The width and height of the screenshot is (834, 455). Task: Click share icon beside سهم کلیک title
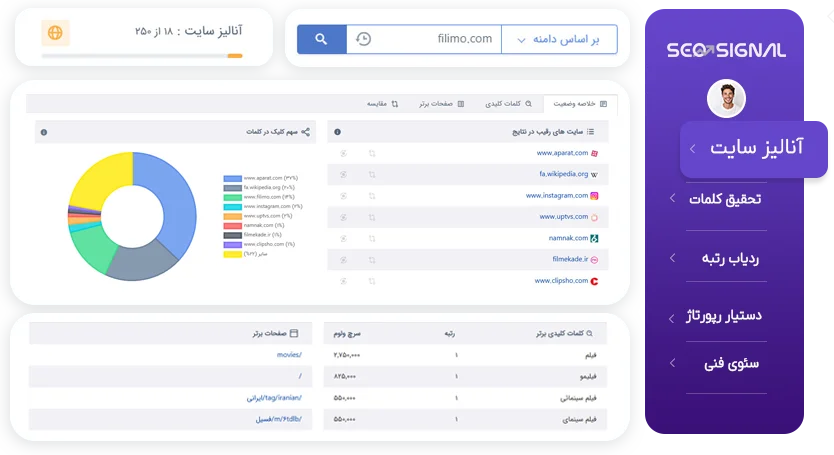(305, 131)
